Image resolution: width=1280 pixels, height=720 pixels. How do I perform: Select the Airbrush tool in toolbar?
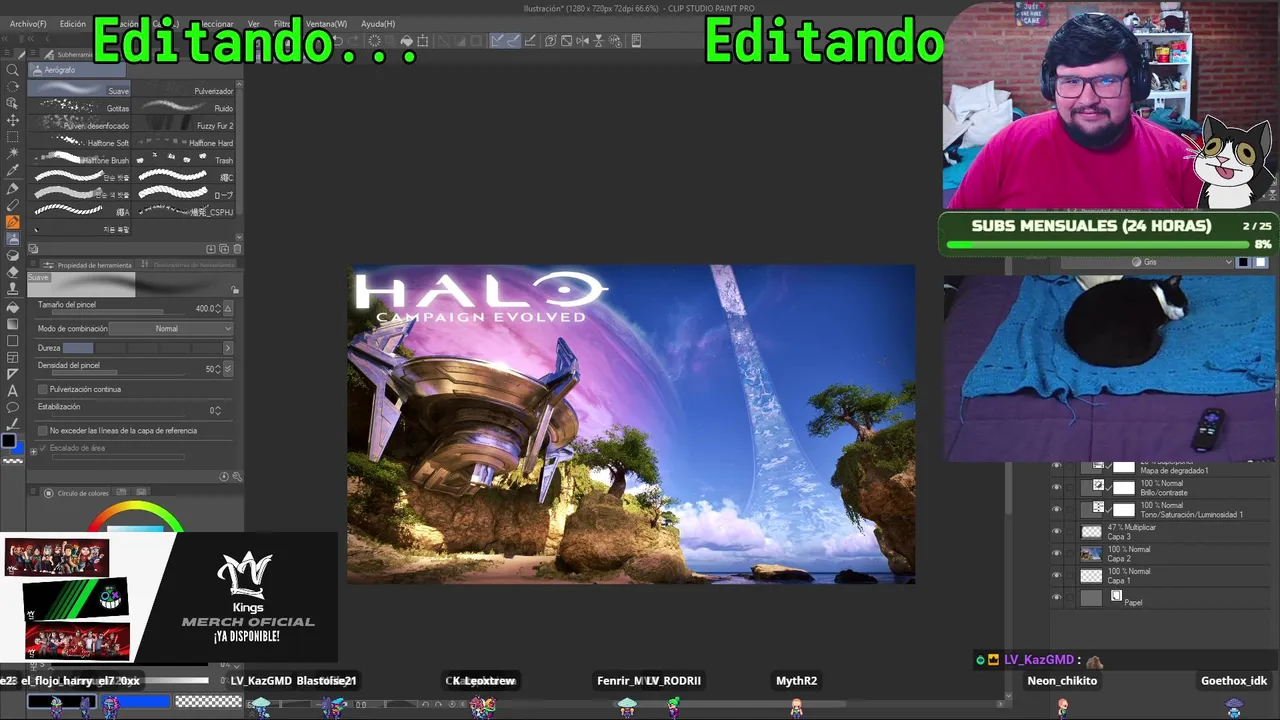pyautogui.click(x=13, y=239)
